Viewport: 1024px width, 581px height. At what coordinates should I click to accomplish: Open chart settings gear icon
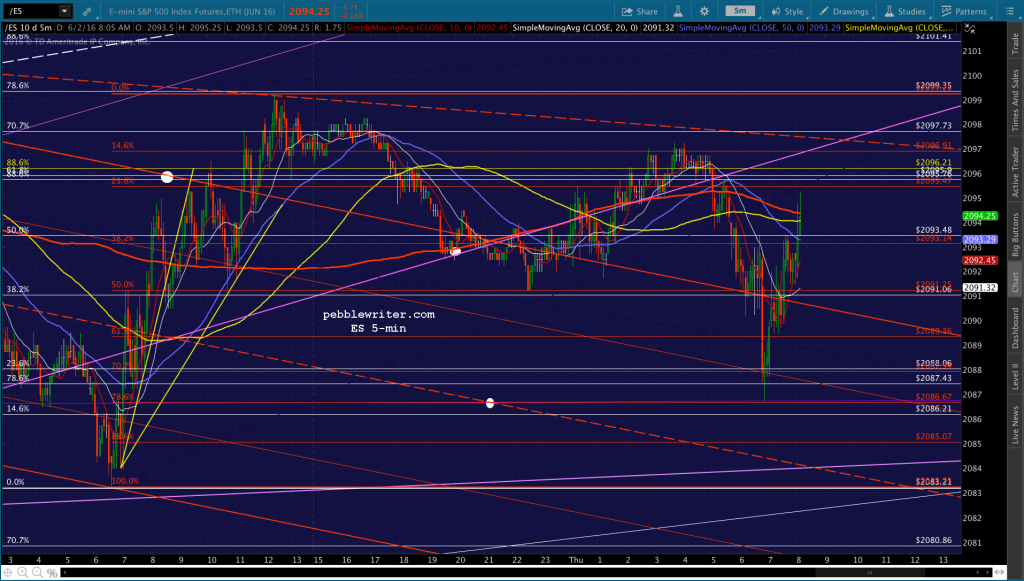pyautogui.click(x=704, y=11)
